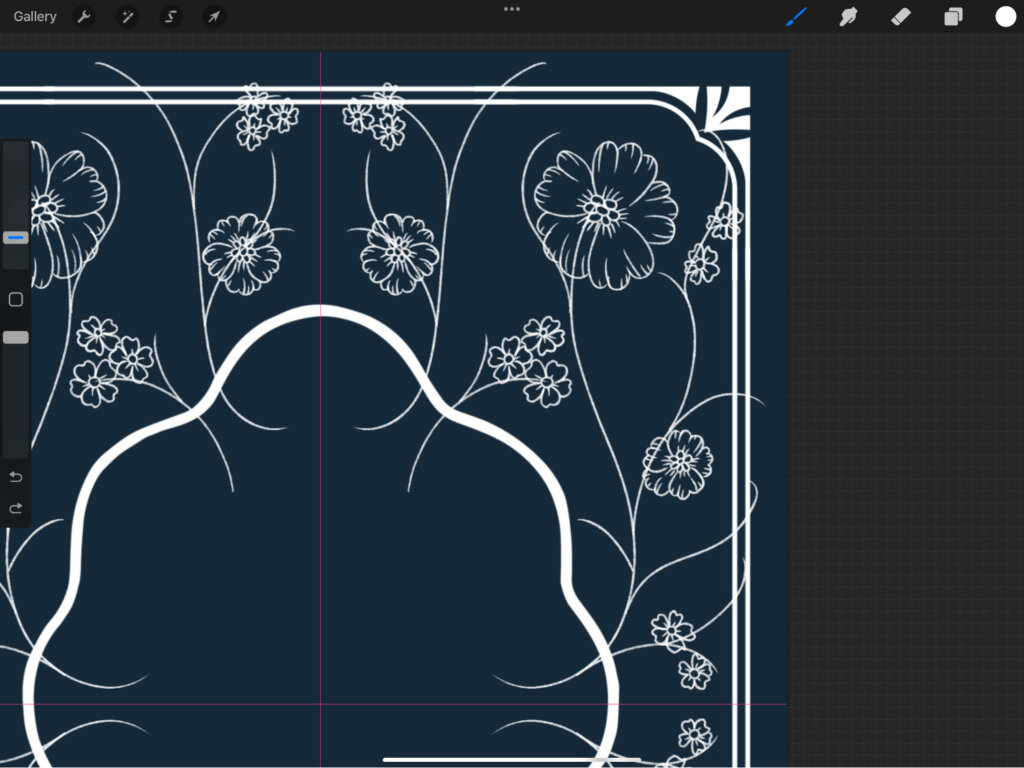Open the white active color swatch

(x=1005, y=17)
